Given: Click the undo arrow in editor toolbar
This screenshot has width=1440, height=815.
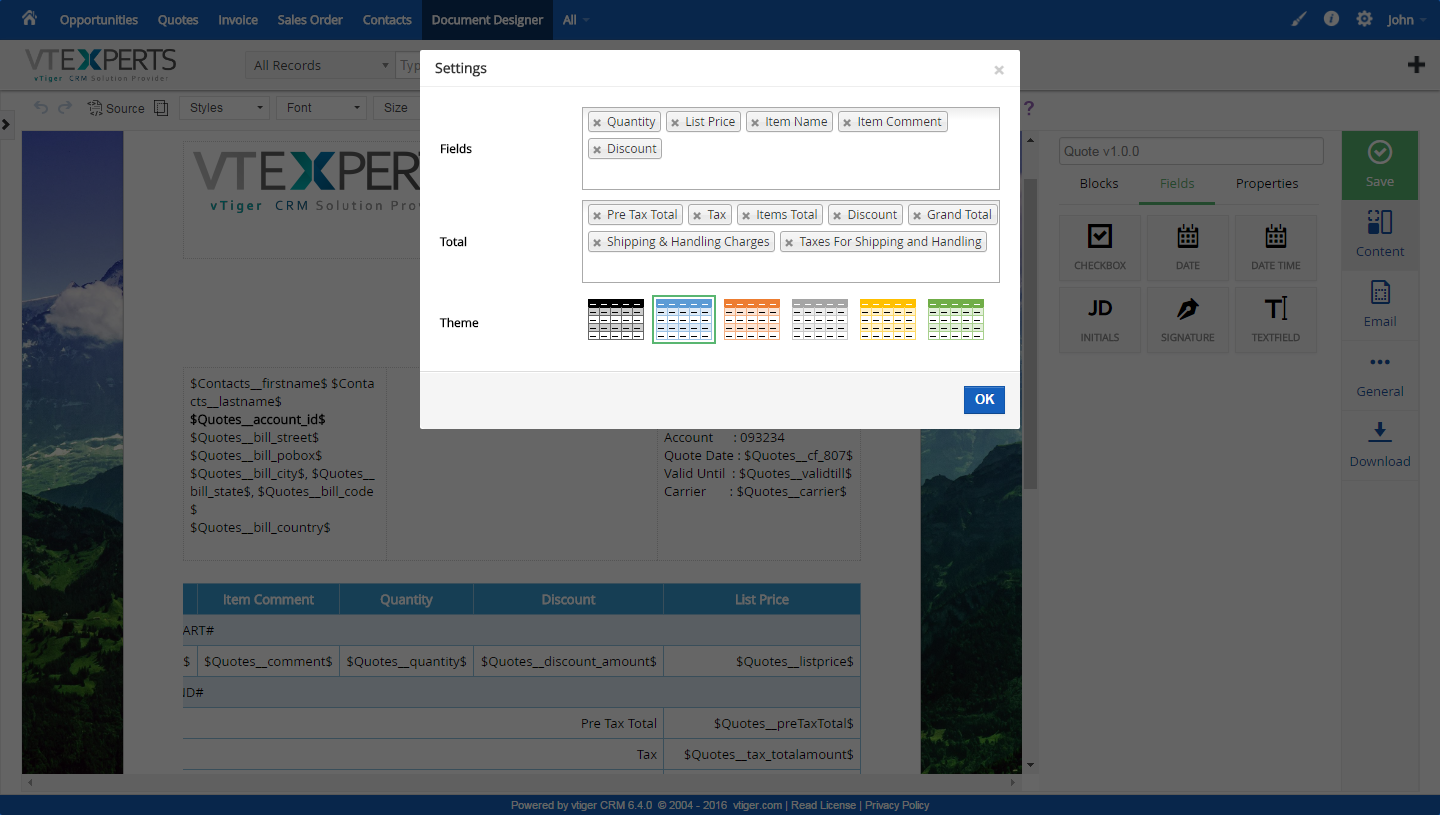Looking at the screenshot, I should [x=41, y=107].
